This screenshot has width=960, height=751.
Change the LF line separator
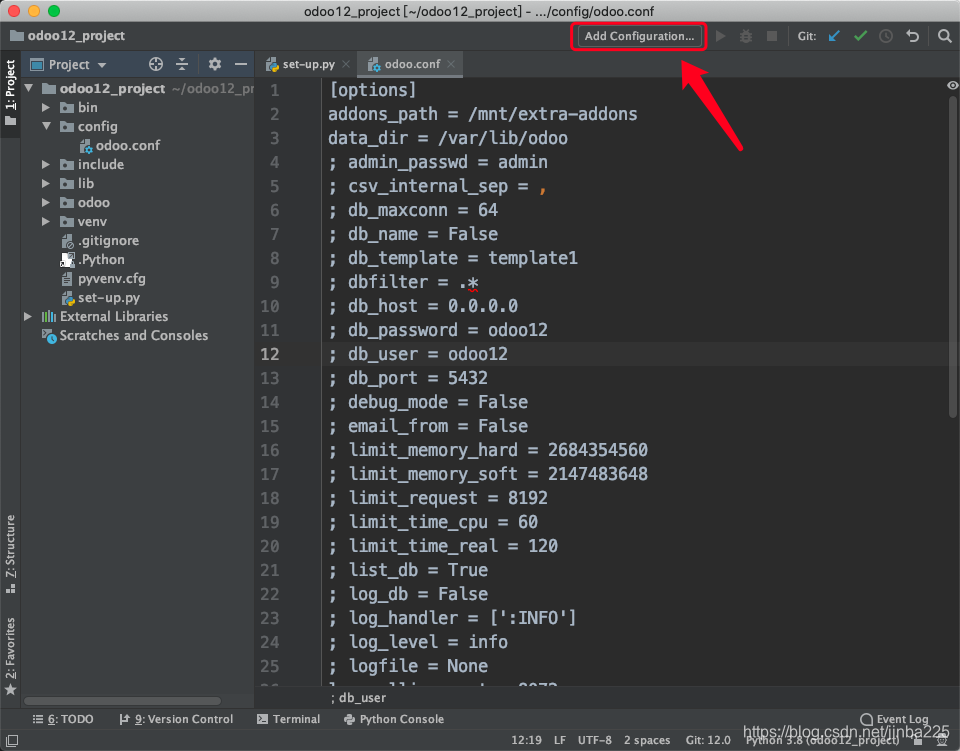560,740
